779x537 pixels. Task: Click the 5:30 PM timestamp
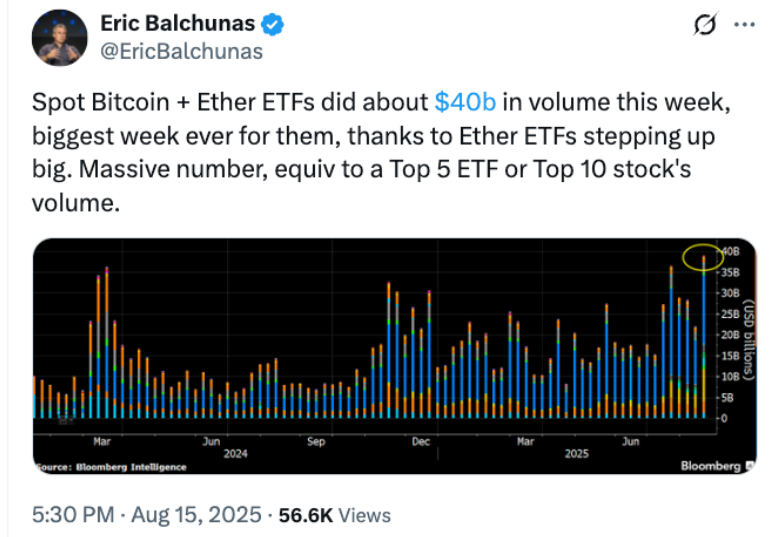pos(73,516)
